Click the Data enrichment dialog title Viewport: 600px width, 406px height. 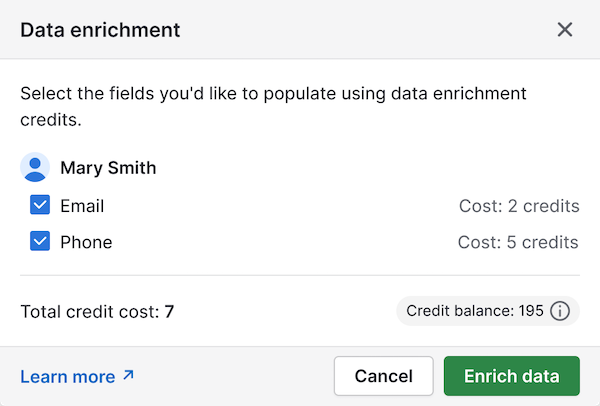[100, 29]
